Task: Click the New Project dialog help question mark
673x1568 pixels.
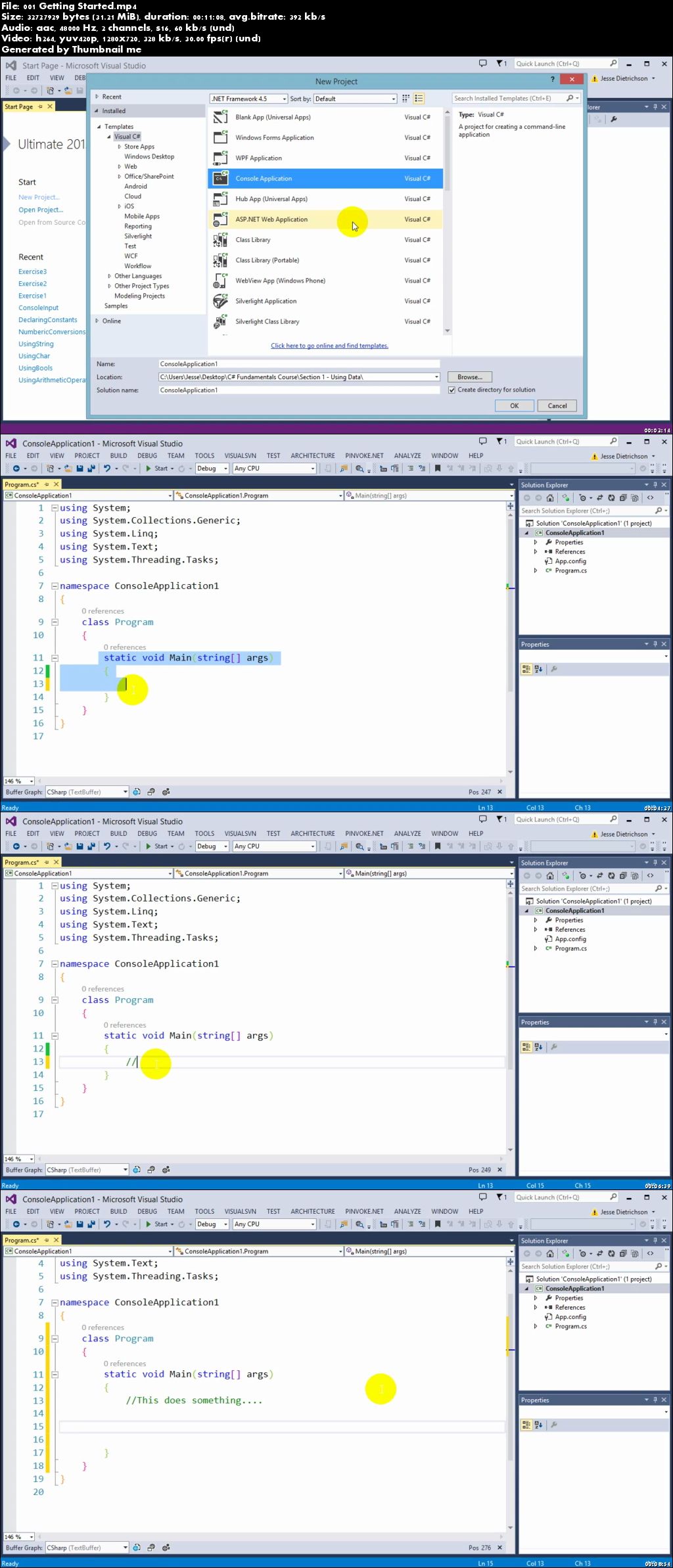Action: [552, 79]
